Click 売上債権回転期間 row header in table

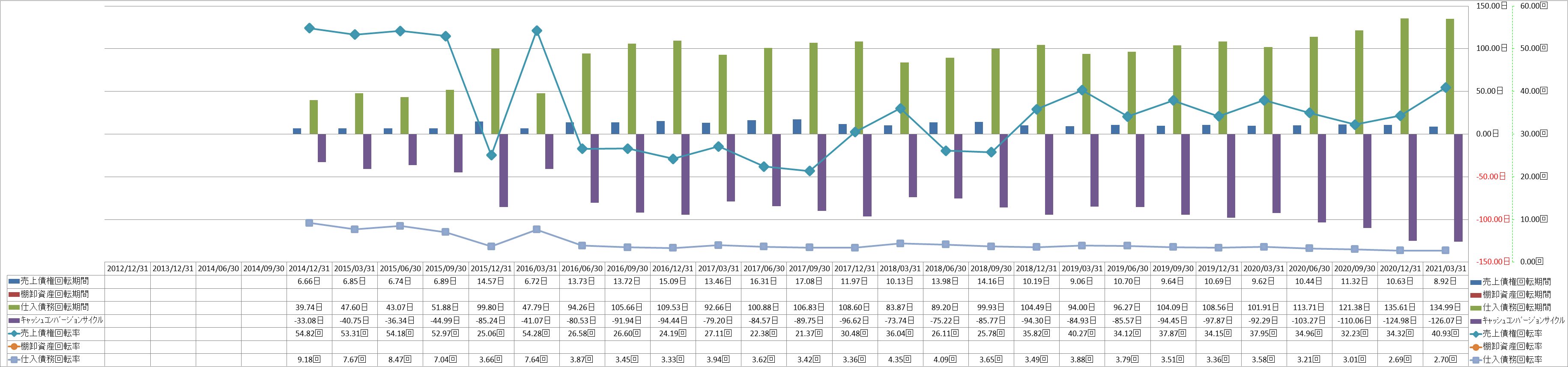click(55, 281)
